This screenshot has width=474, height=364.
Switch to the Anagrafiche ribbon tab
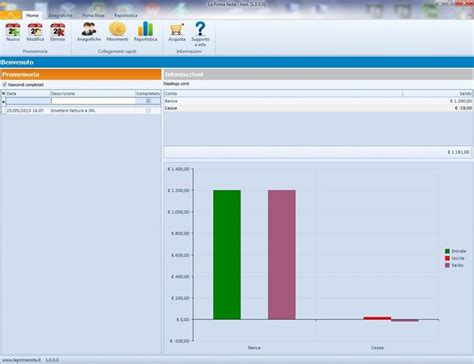(x=60, y=15)
